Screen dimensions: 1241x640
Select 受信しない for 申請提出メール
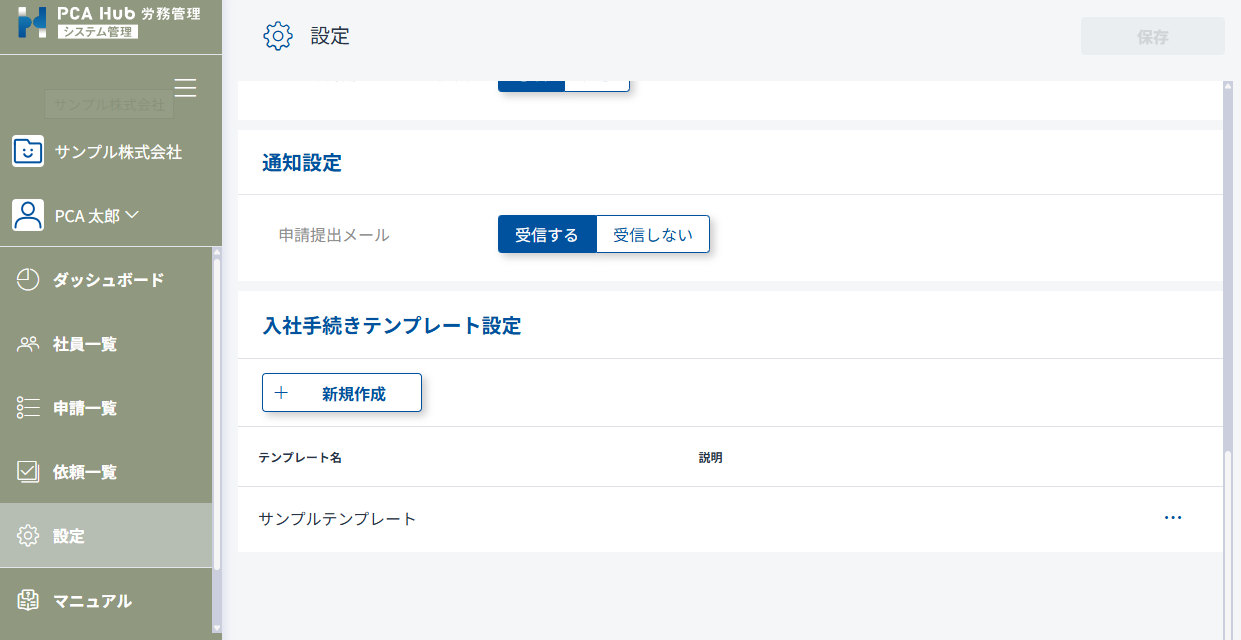[652, 235]
